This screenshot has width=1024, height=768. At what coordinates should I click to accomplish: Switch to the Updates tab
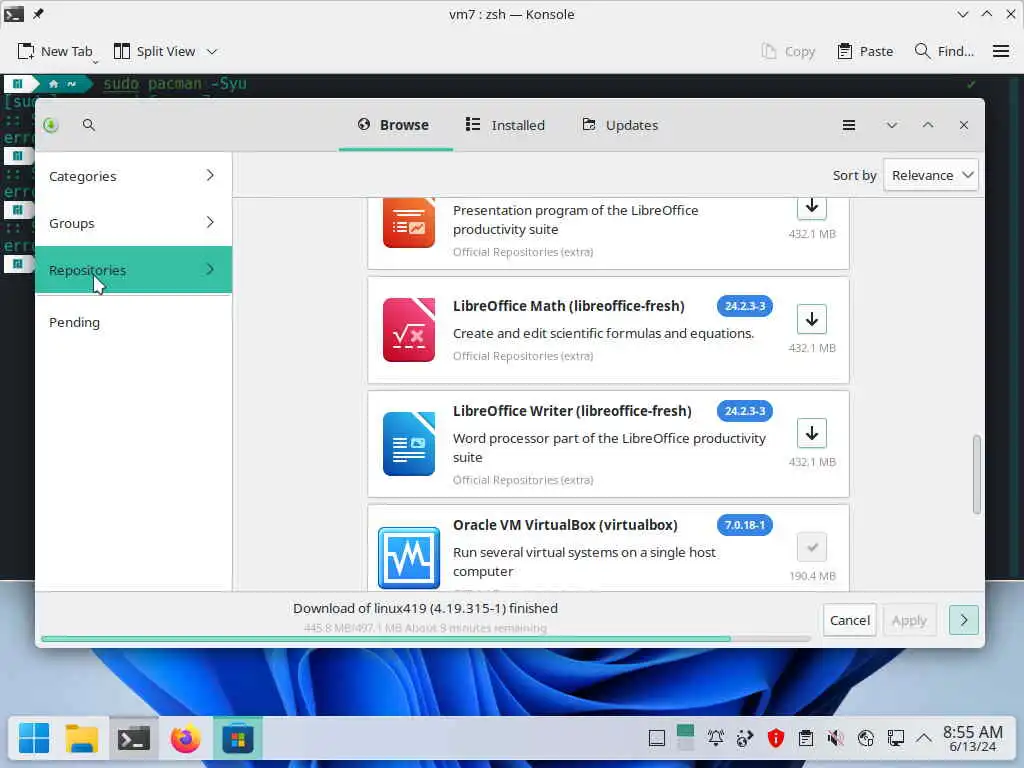620,125
